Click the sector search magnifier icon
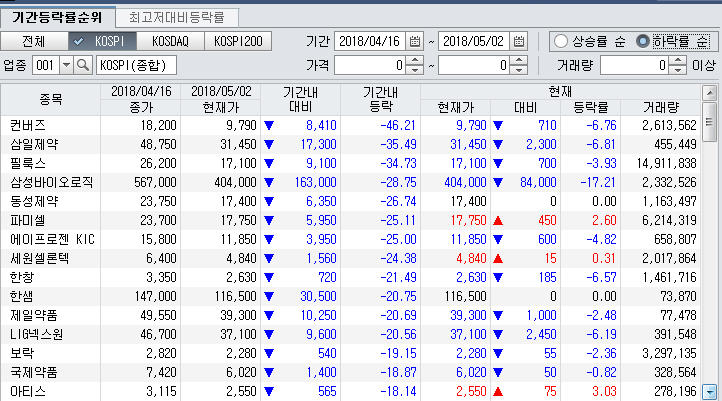722x401 pixels. (83, 65)
